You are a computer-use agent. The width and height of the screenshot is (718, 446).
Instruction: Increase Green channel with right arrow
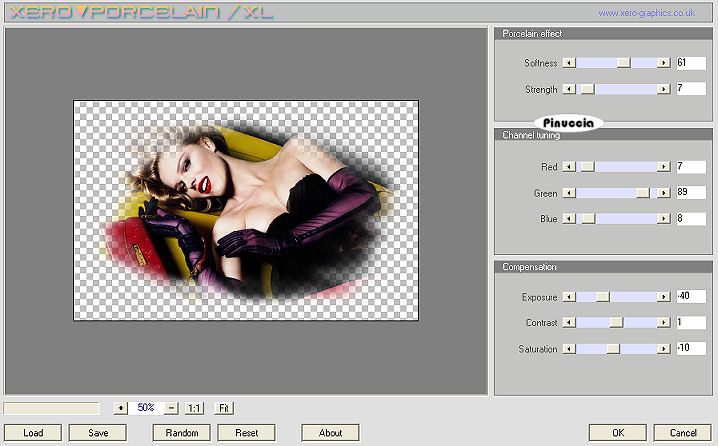[x=664, y=193]
